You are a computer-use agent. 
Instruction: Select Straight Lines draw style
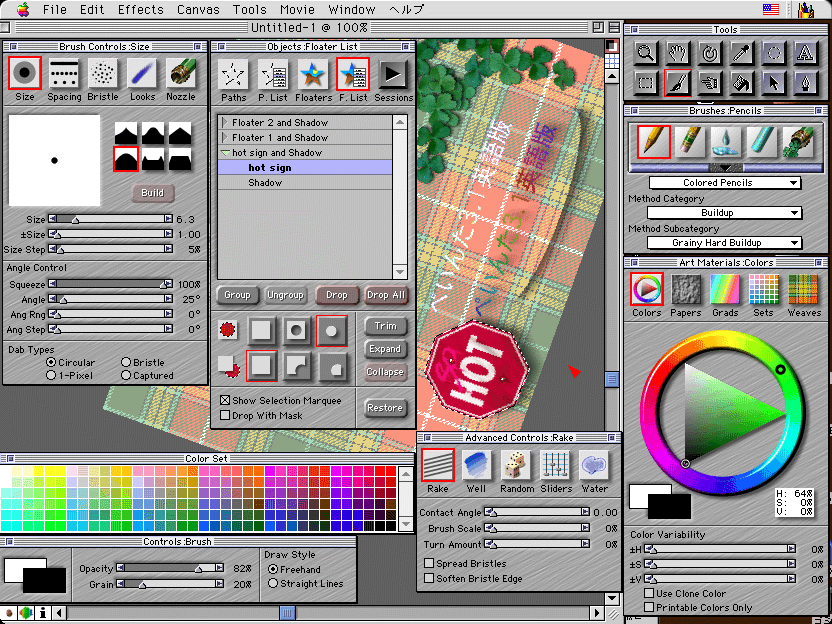[x=306, y=583]
